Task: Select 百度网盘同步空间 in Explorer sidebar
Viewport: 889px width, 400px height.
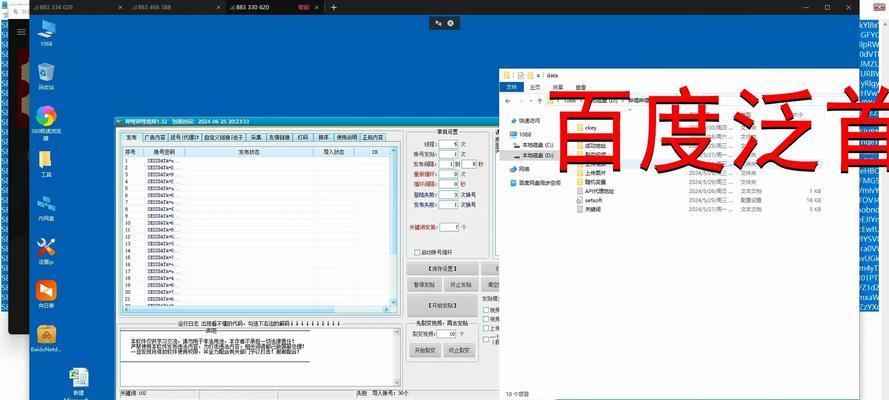Action: (x=535, y=183)
